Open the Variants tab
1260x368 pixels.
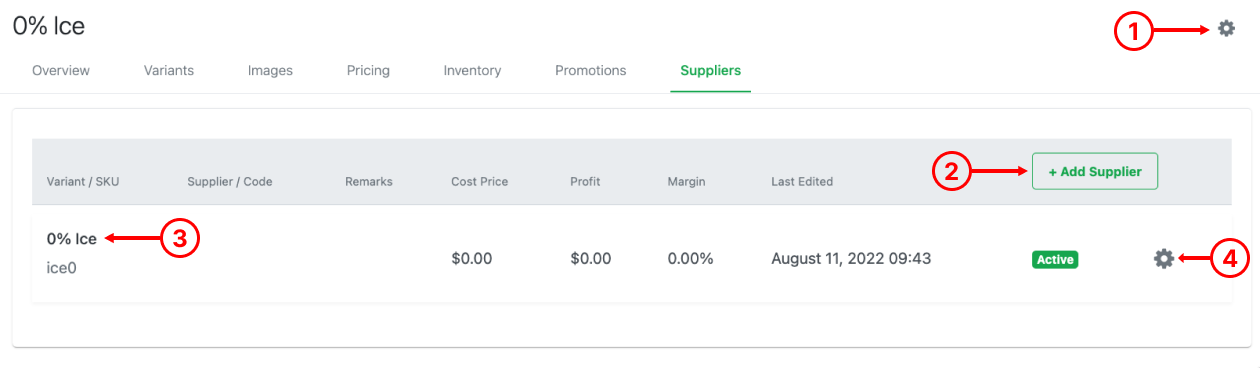(x=169, y=71)
